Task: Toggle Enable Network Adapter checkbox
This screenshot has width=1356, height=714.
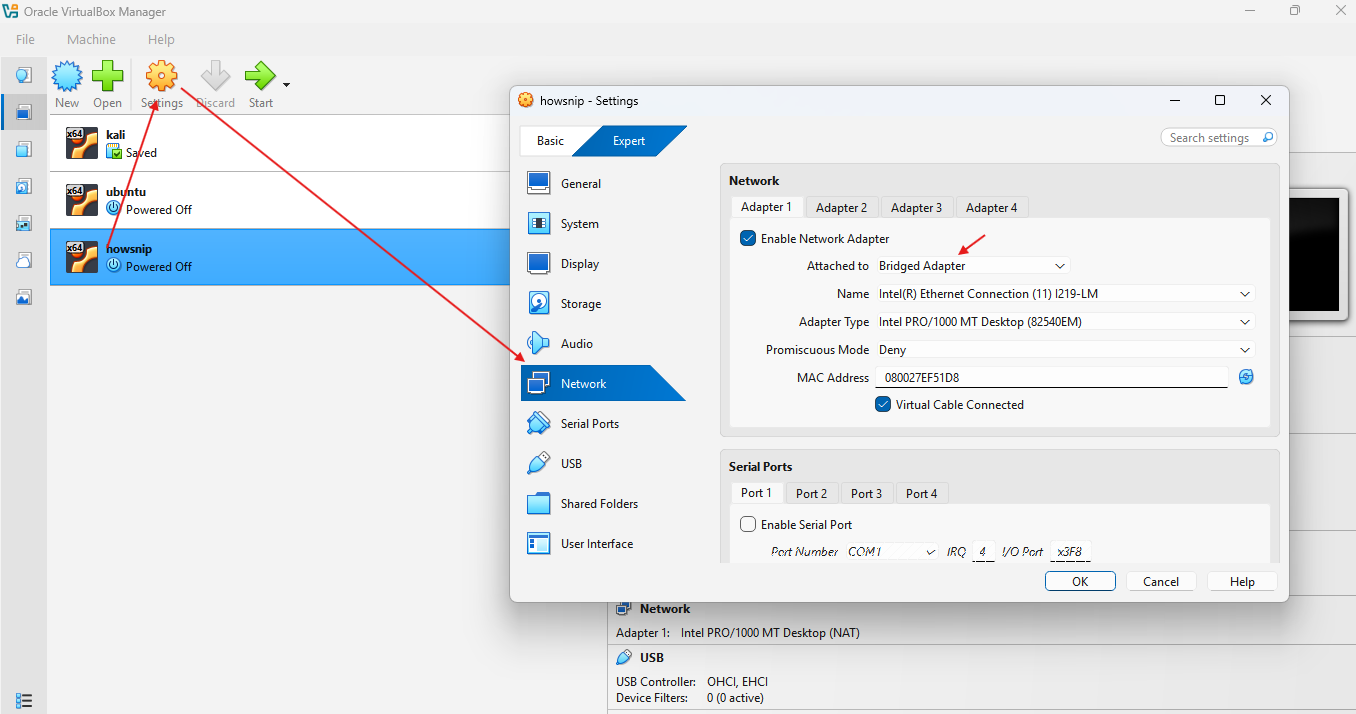Action: [748, 239]
